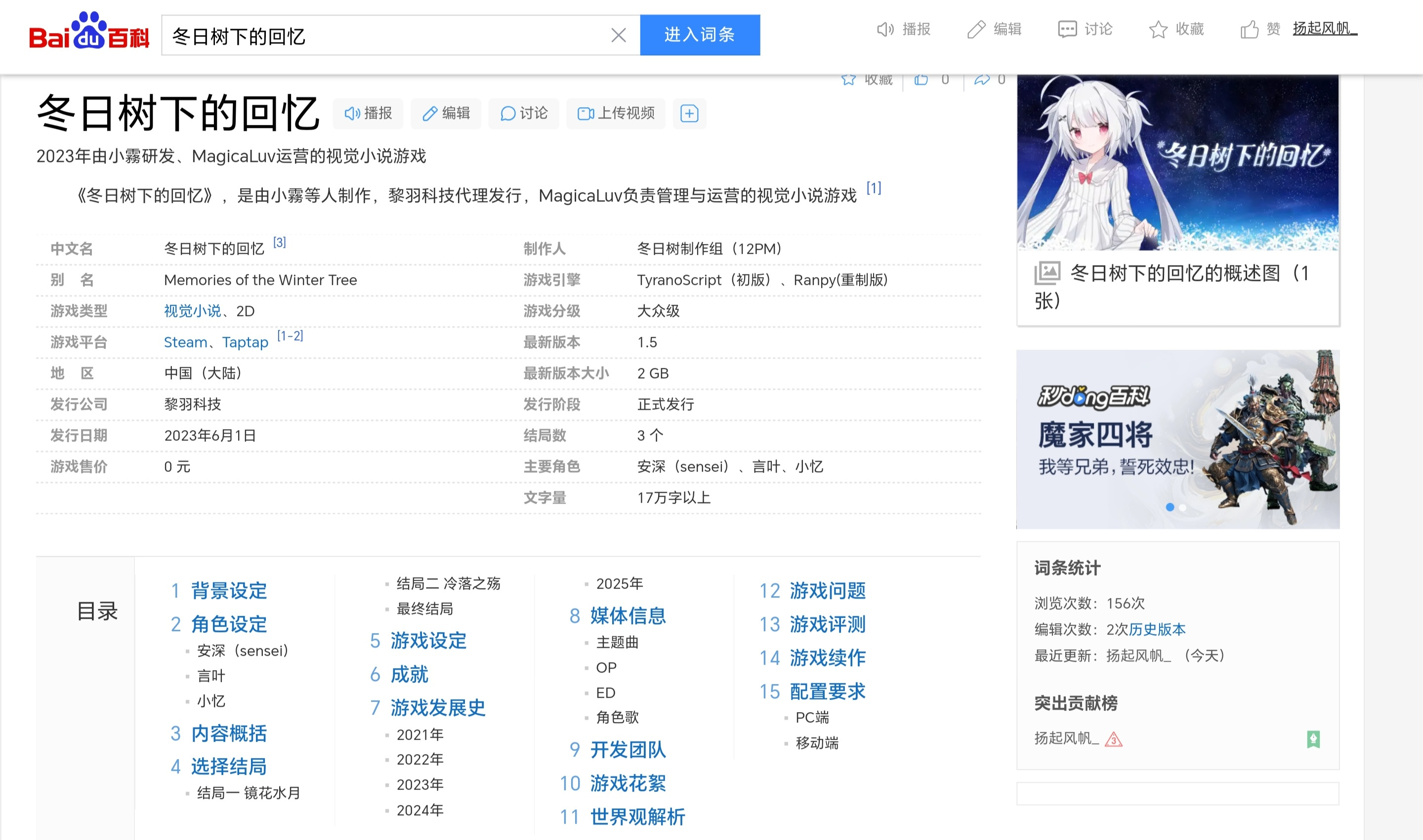Click the green badge icon in 突出贡献榜

point(1313,739)
